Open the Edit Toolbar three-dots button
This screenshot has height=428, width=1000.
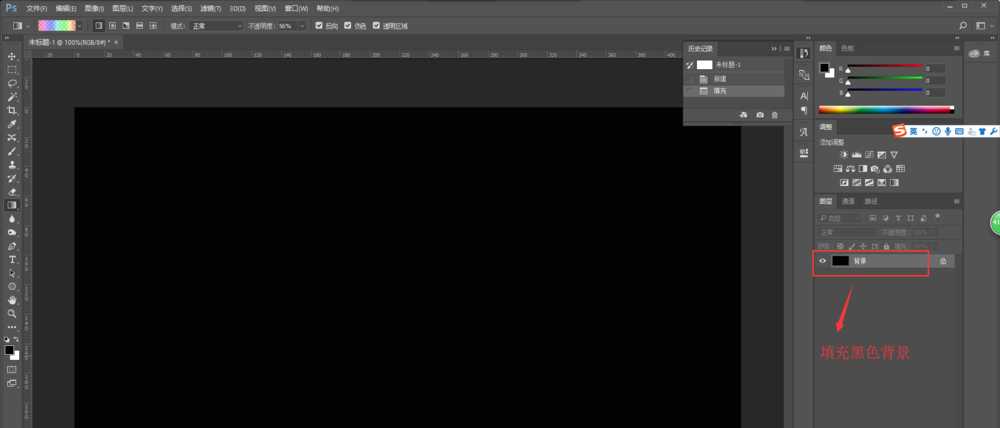tap(11, 327)
